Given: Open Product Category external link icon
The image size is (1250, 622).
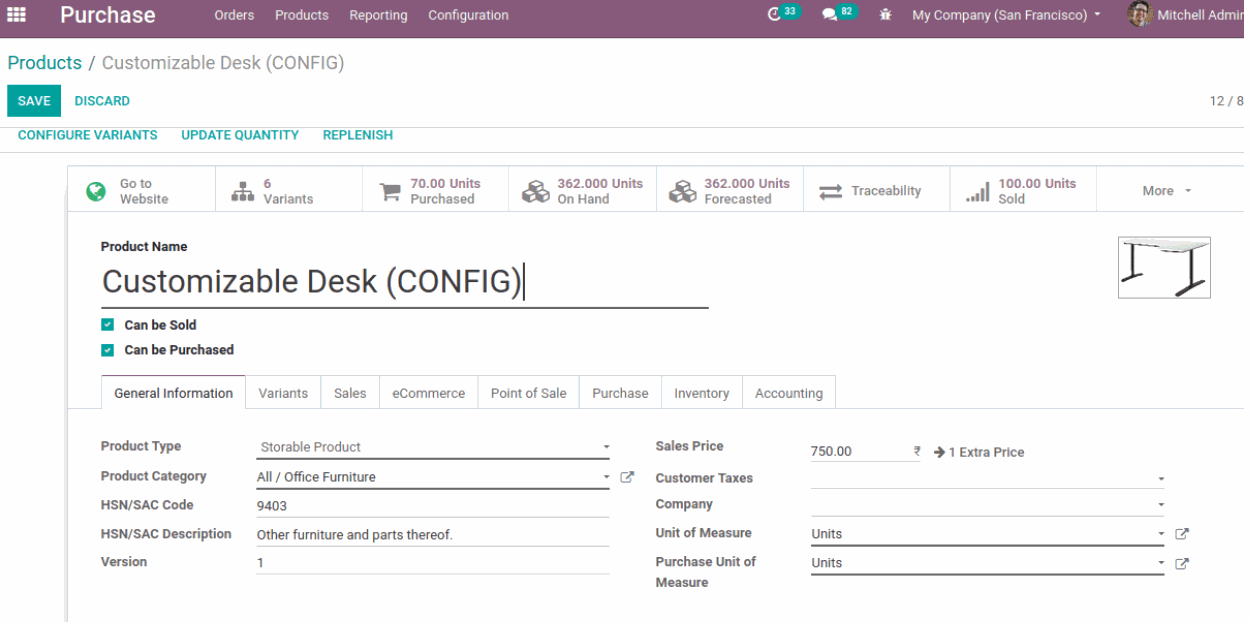Looking at the screenshot, I should 627,477.
